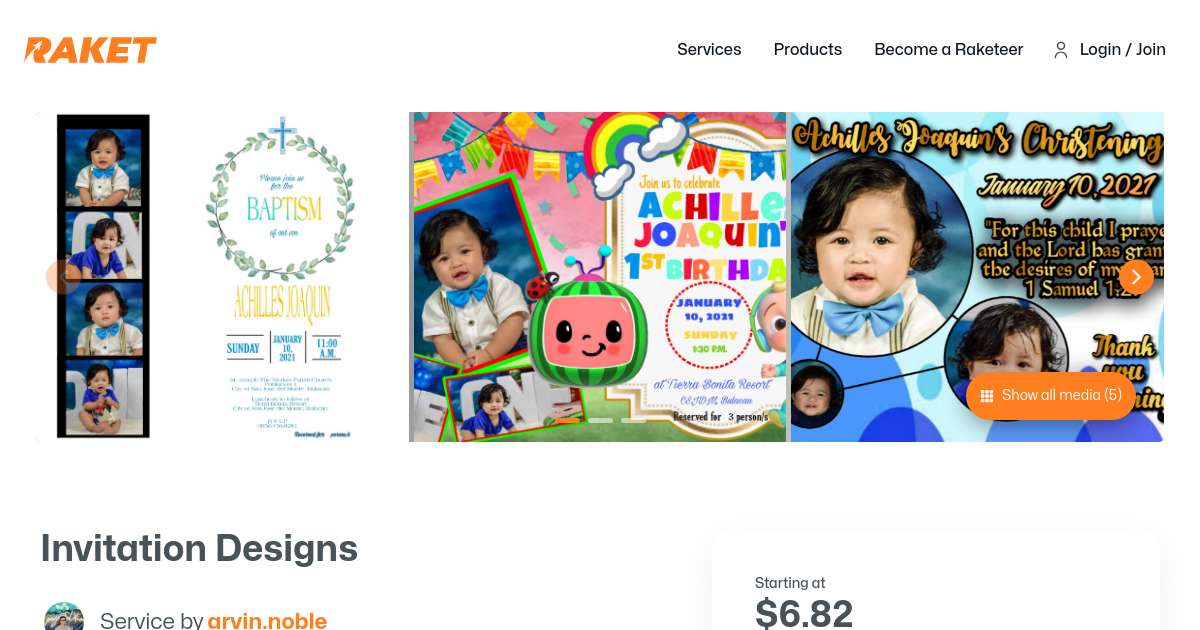
Task: Select the first orange carousel indicator
Action: (x=568, y=421)
